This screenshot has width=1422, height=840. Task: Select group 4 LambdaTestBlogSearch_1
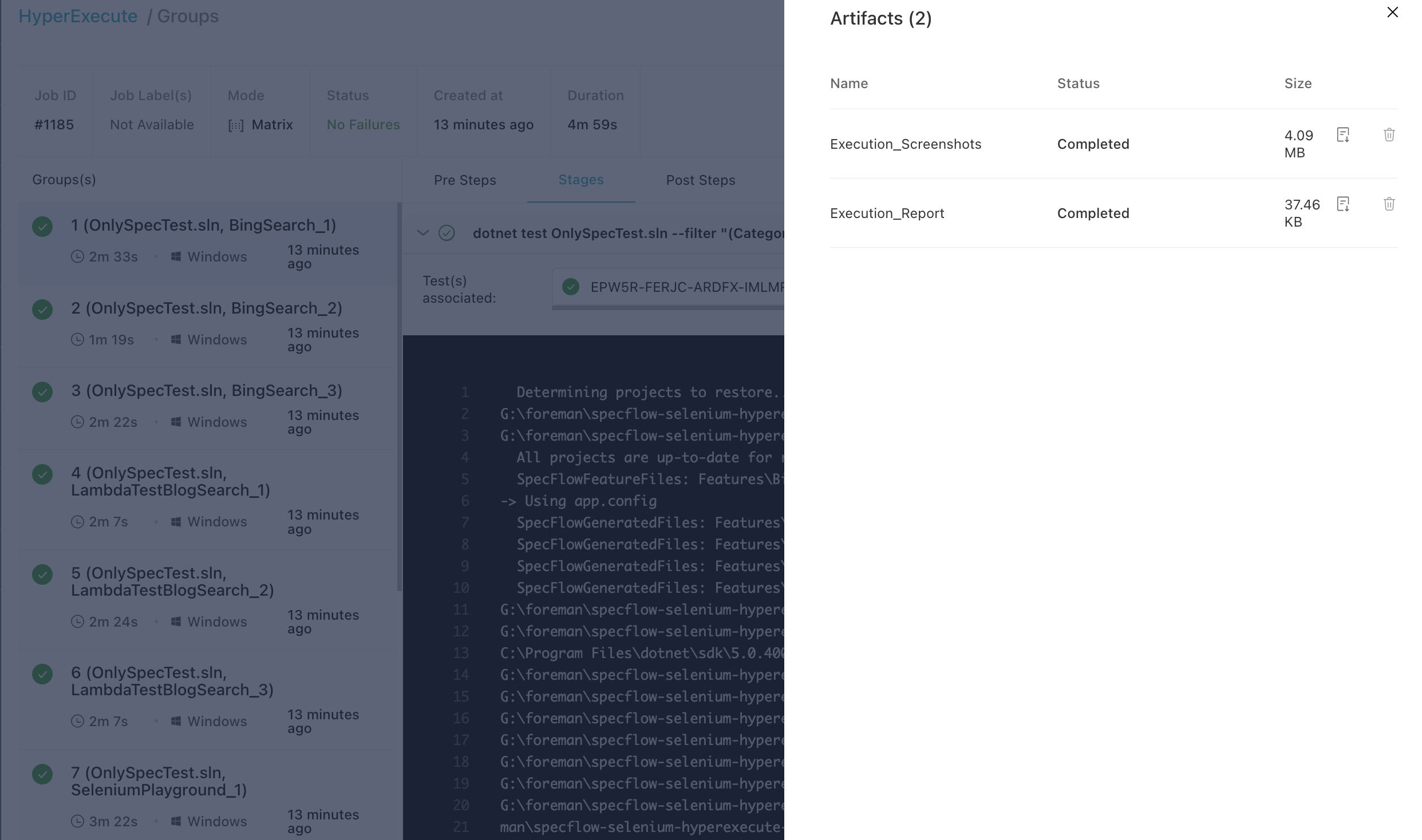pyautogui.click(x=207, y=501)
